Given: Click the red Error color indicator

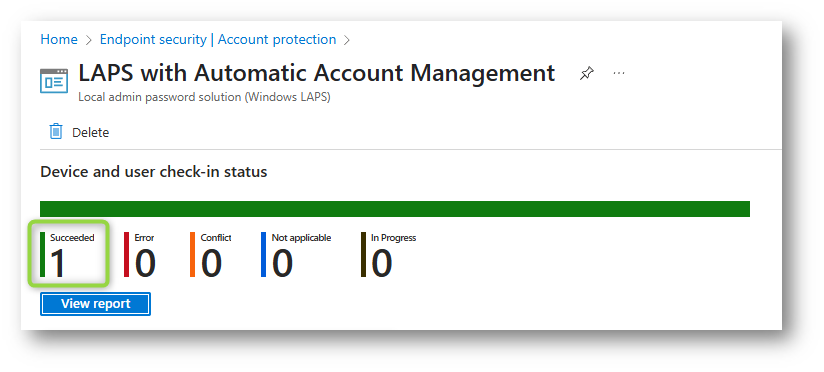Looking at the screenshot, I should pyautogui.click(x=126, y=254).
